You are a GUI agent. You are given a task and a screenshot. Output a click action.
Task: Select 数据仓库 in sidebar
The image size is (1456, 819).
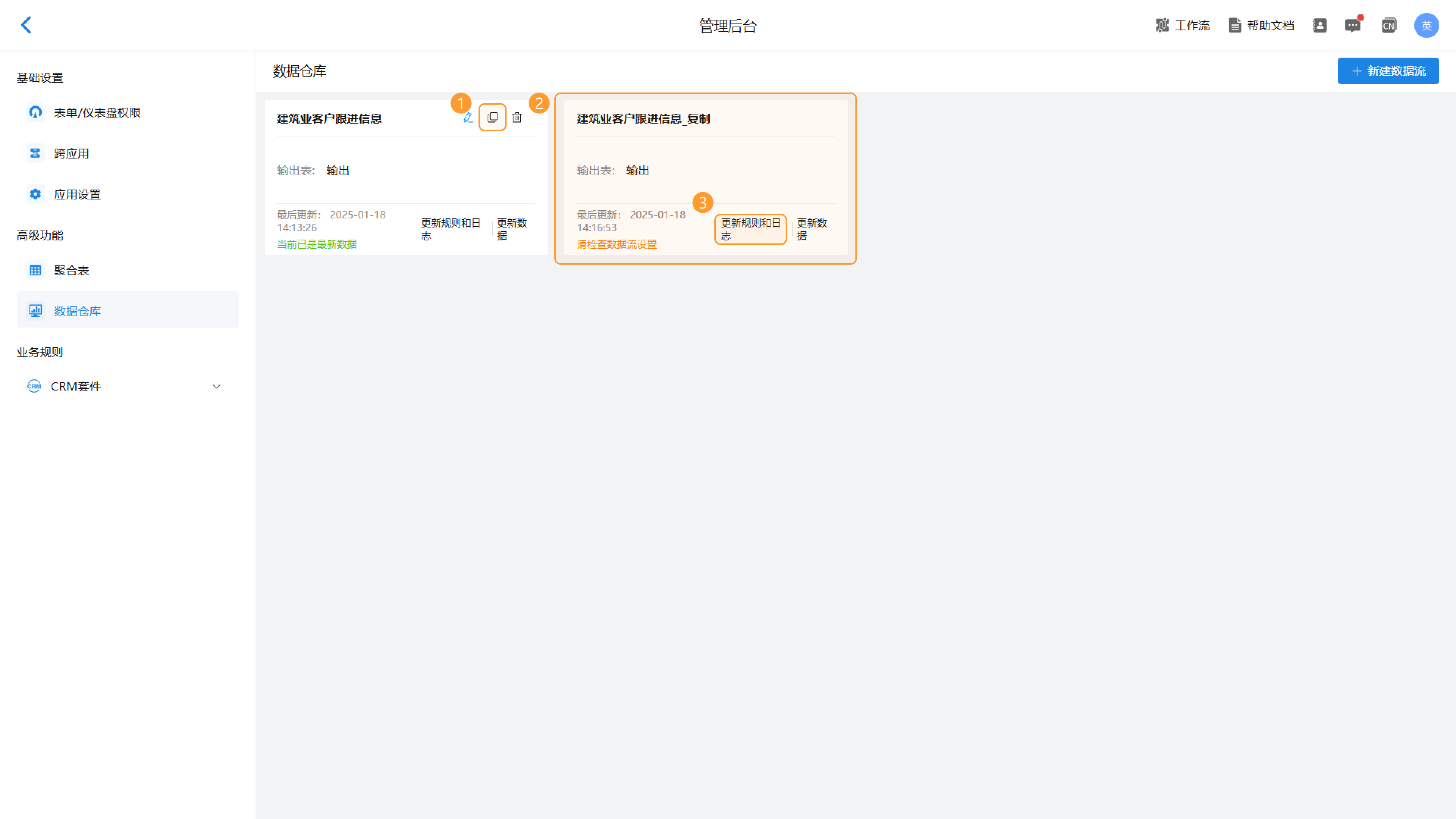[x=128, y=310]
